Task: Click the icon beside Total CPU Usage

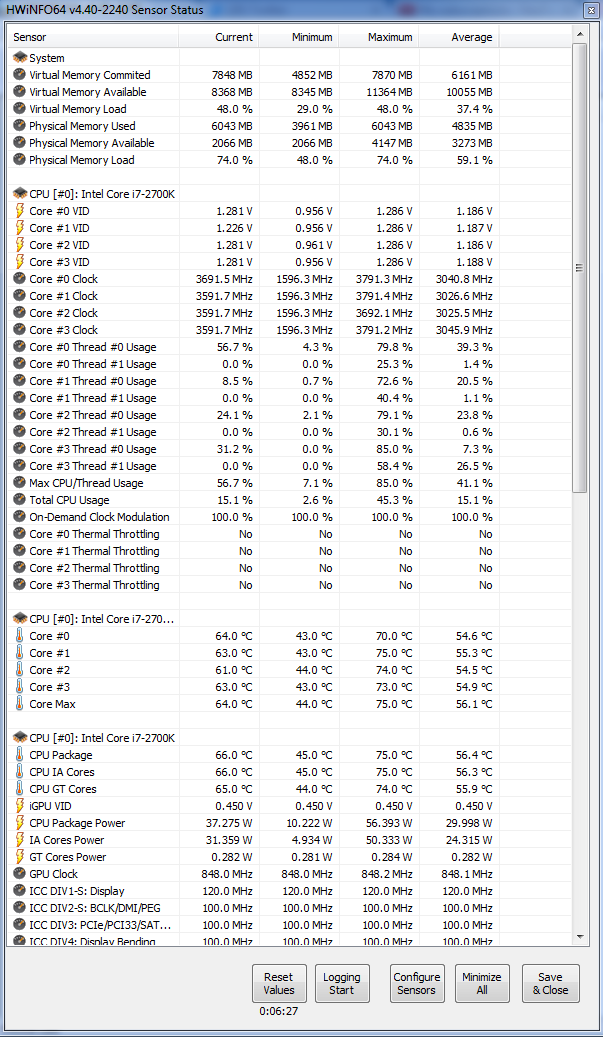Action: pyautogui.click(x=19, y=500)
